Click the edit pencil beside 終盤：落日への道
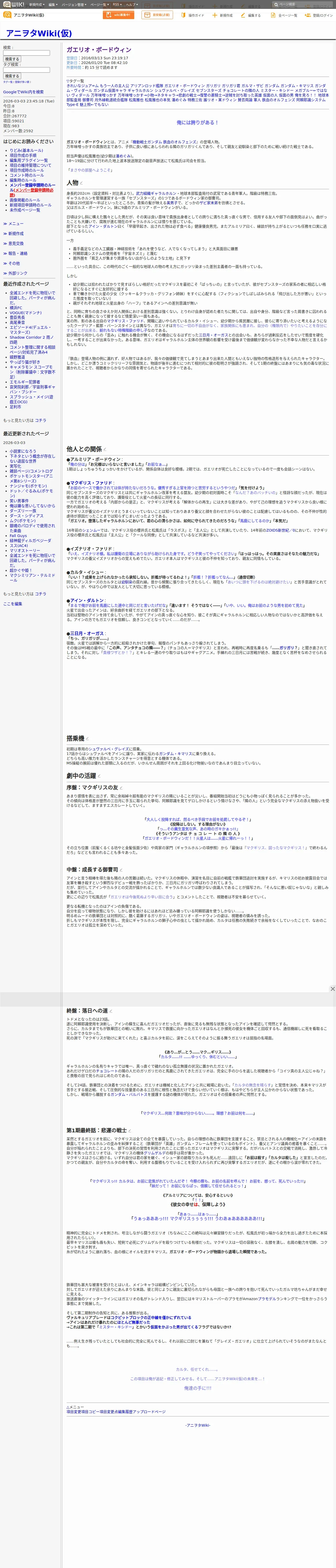 point(111,1011)
